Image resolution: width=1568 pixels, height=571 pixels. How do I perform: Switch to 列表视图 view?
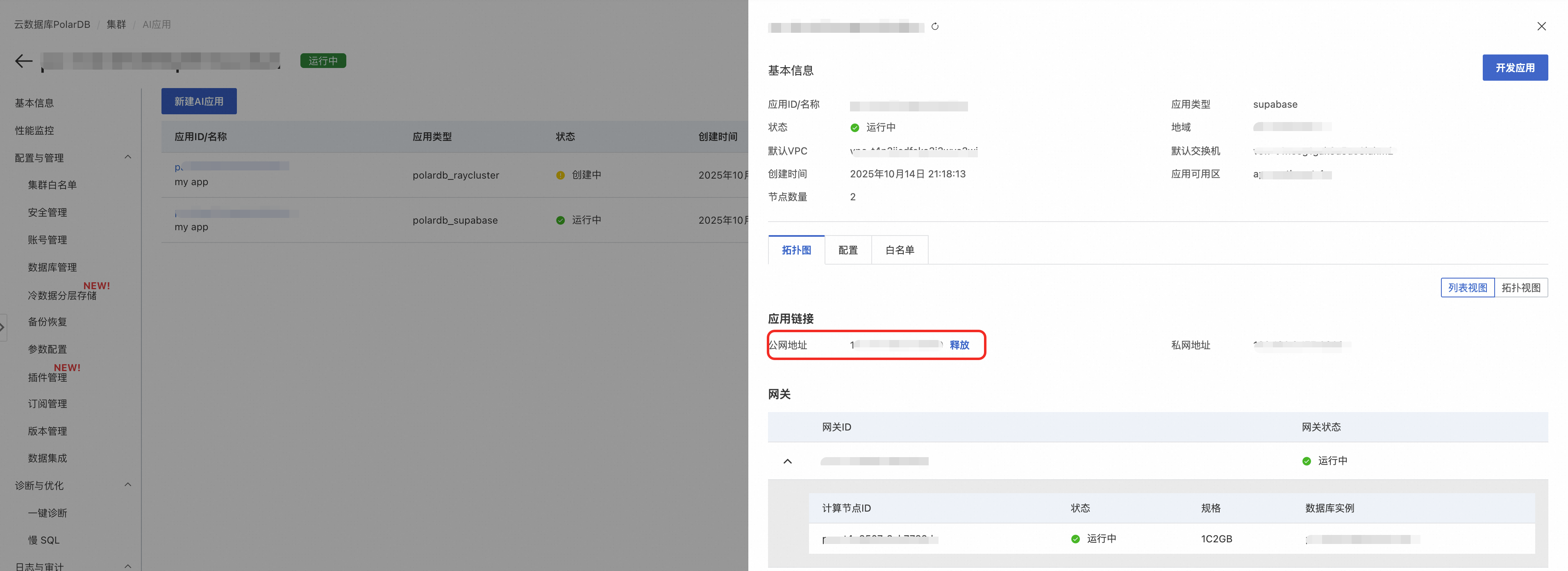click(1468, 287)
